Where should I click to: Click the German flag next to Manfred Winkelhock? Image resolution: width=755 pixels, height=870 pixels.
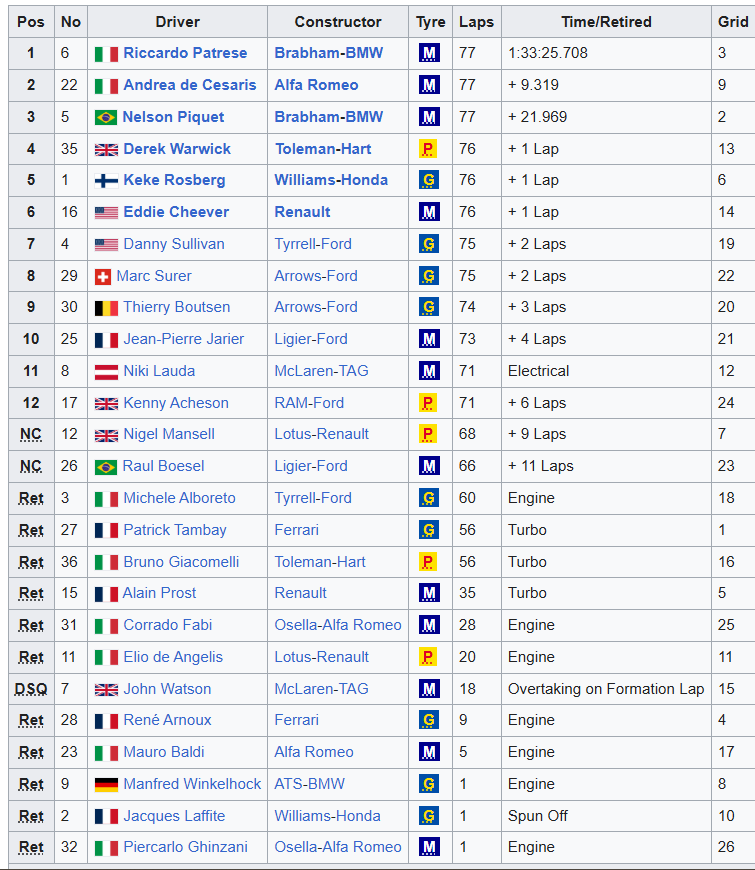[x=106, y=785]
